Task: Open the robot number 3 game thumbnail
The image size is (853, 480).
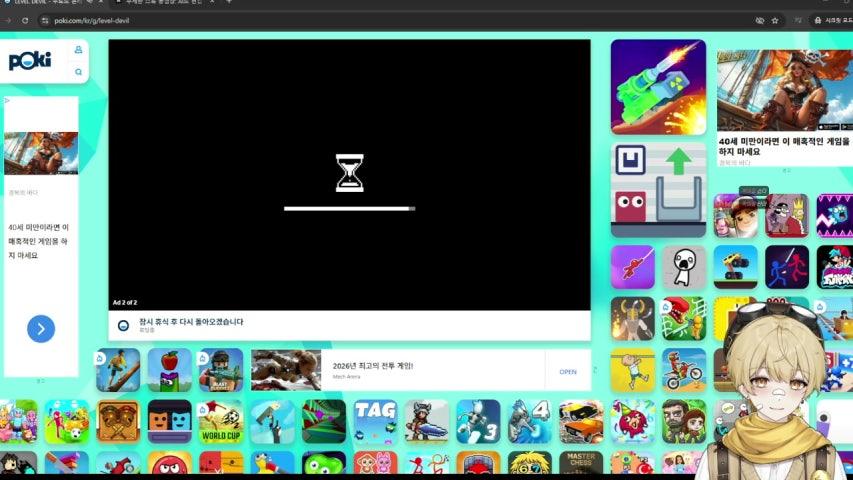Action: coord(478,422)
